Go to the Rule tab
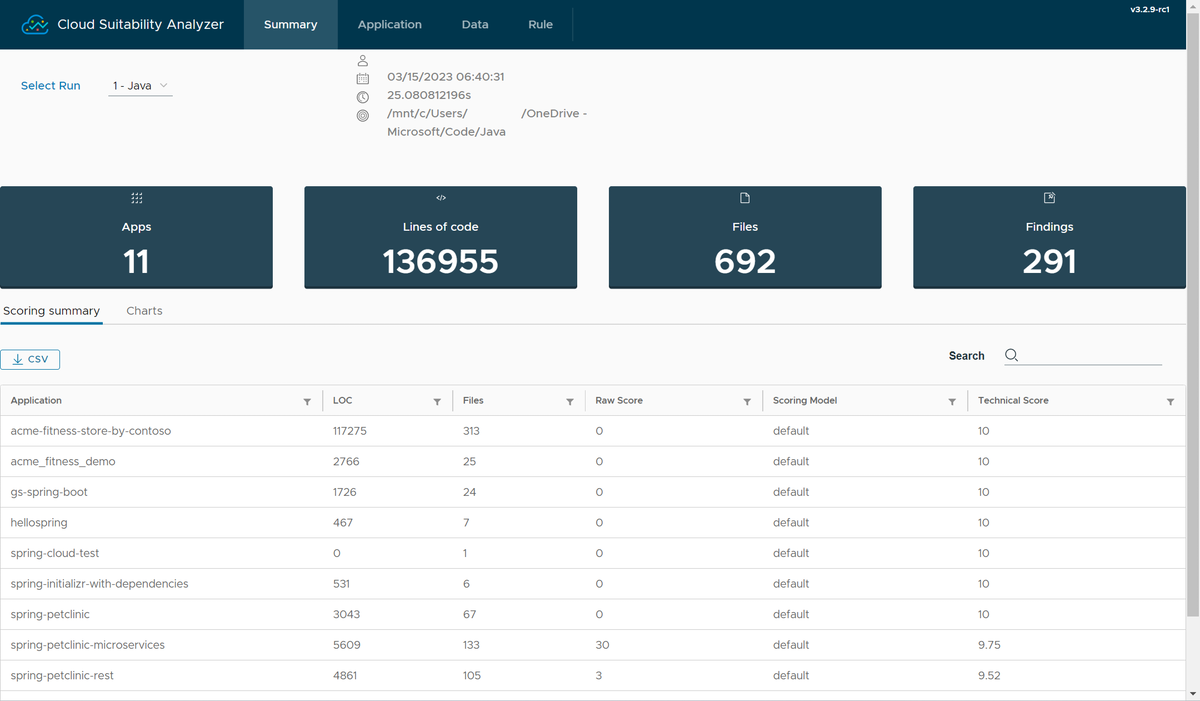The image size is (1200, 701). point(540,24)
